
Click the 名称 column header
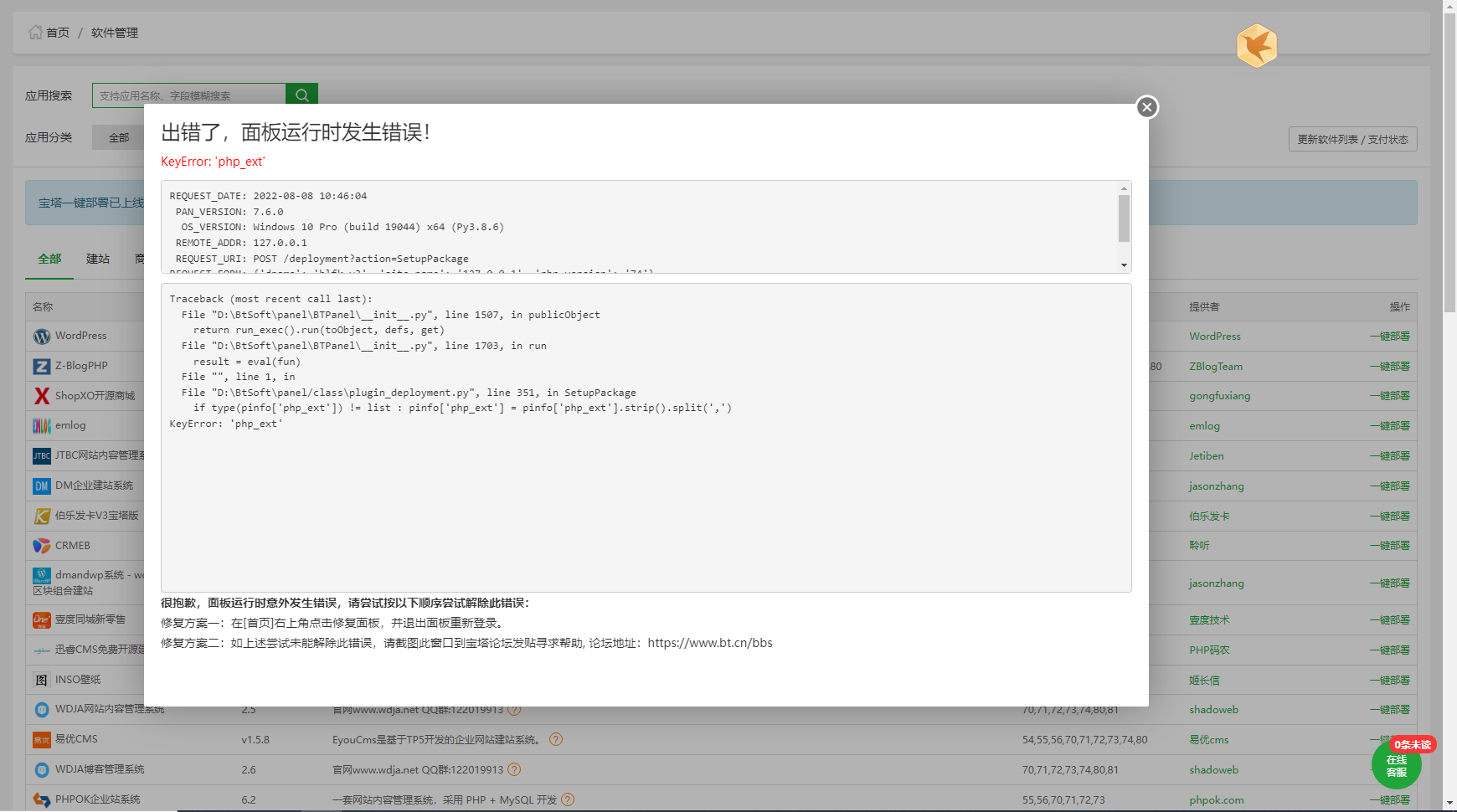pyautogui.click(x=43, y=307)
